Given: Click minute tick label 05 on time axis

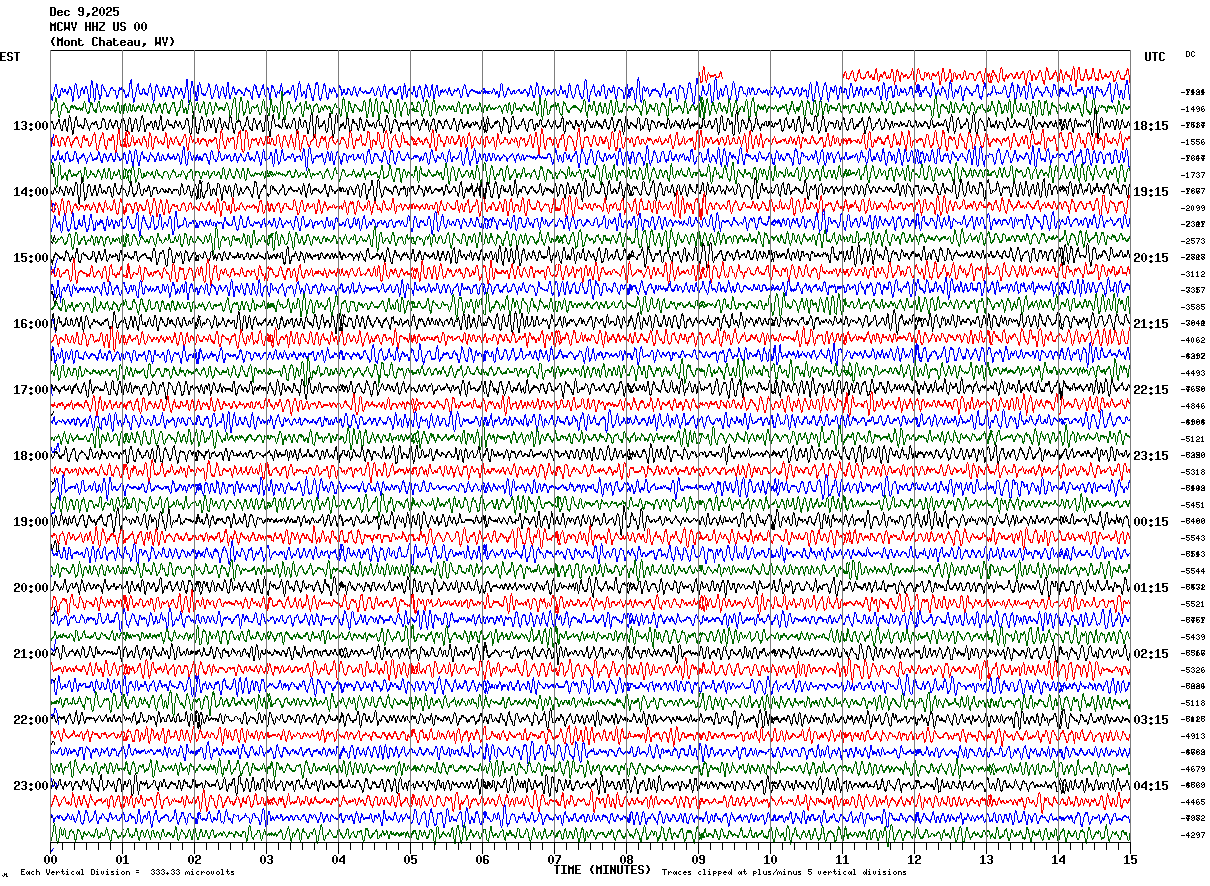Looking at the screenshot, I should pyautogui.click(x=411, y=859).
